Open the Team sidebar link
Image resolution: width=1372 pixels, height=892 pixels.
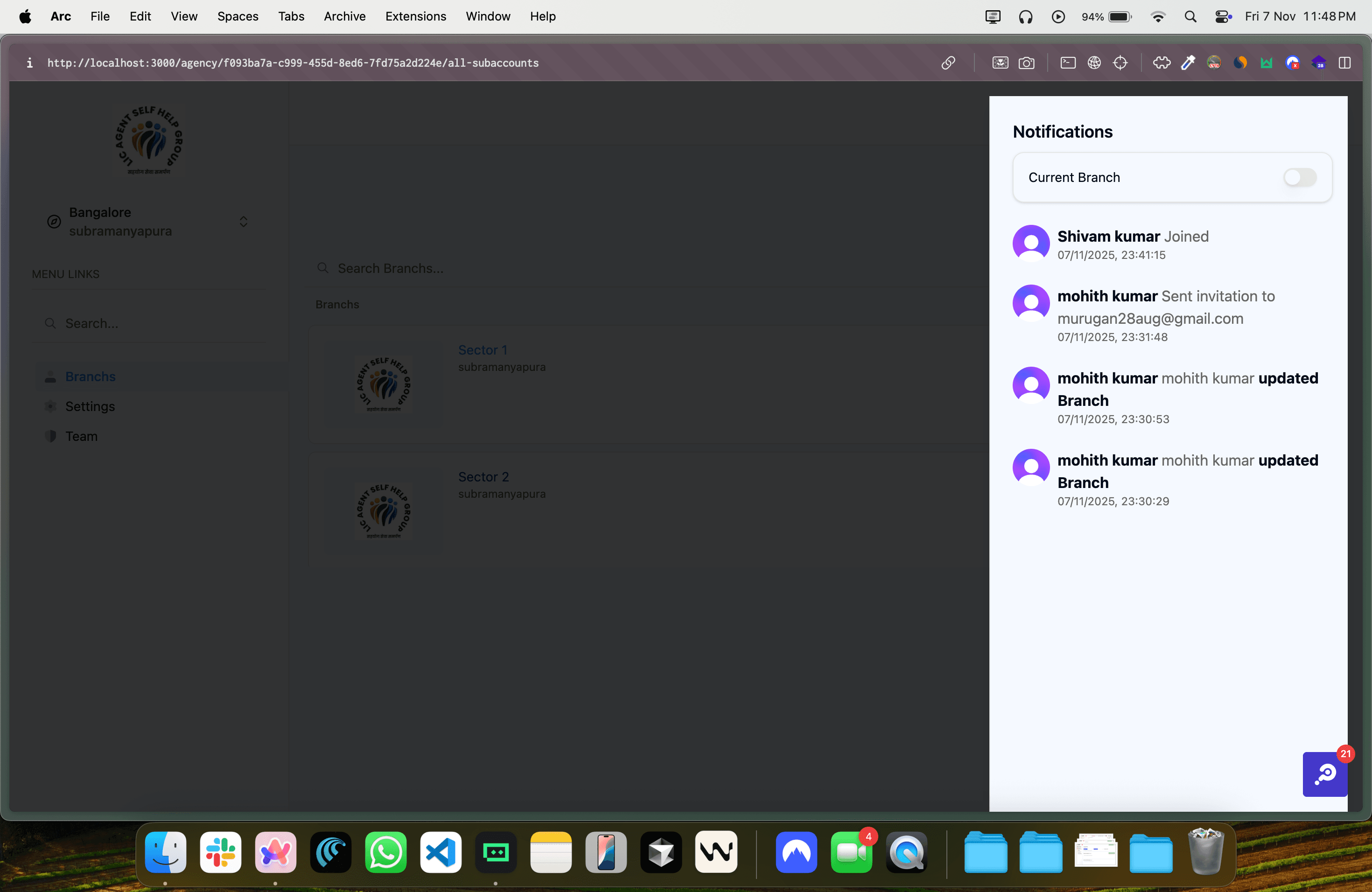(81, 436)
